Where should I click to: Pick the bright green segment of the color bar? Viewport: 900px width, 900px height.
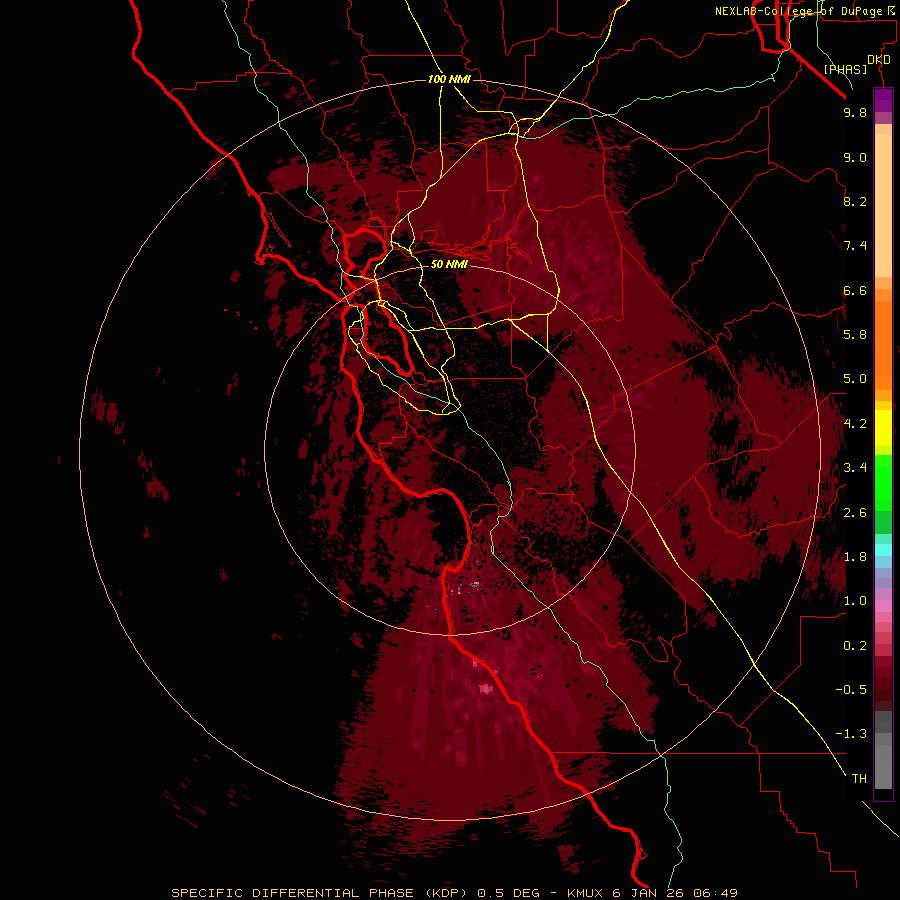883,484
